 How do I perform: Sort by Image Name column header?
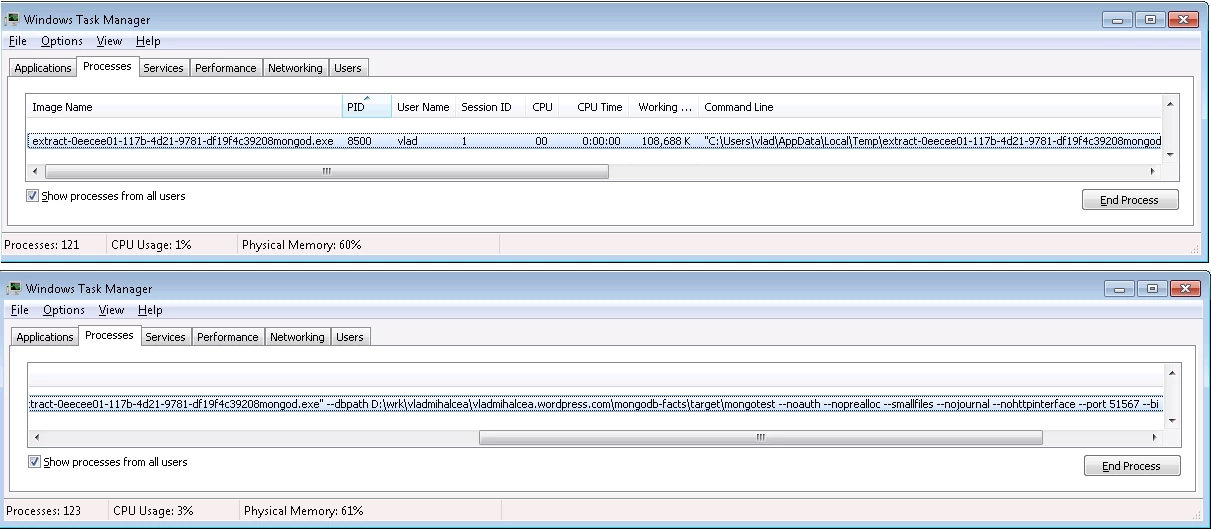184,107
